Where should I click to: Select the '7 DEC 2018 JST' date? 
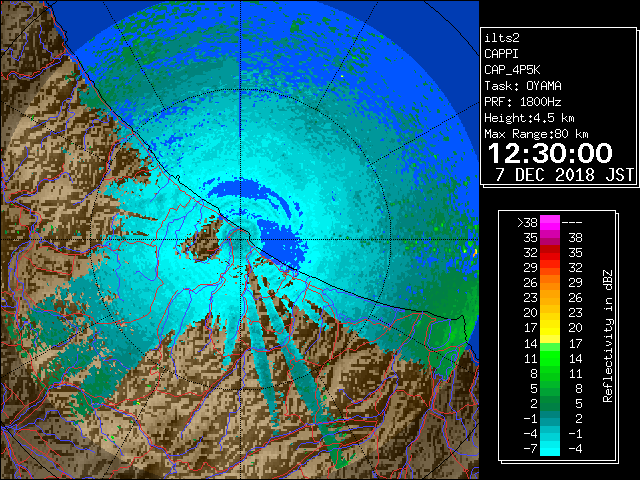coord(564,175)
